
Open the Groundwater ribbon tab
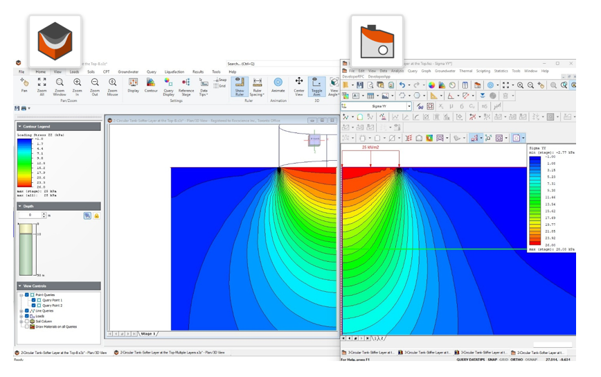pyautogui.click(x=128, y=72)
